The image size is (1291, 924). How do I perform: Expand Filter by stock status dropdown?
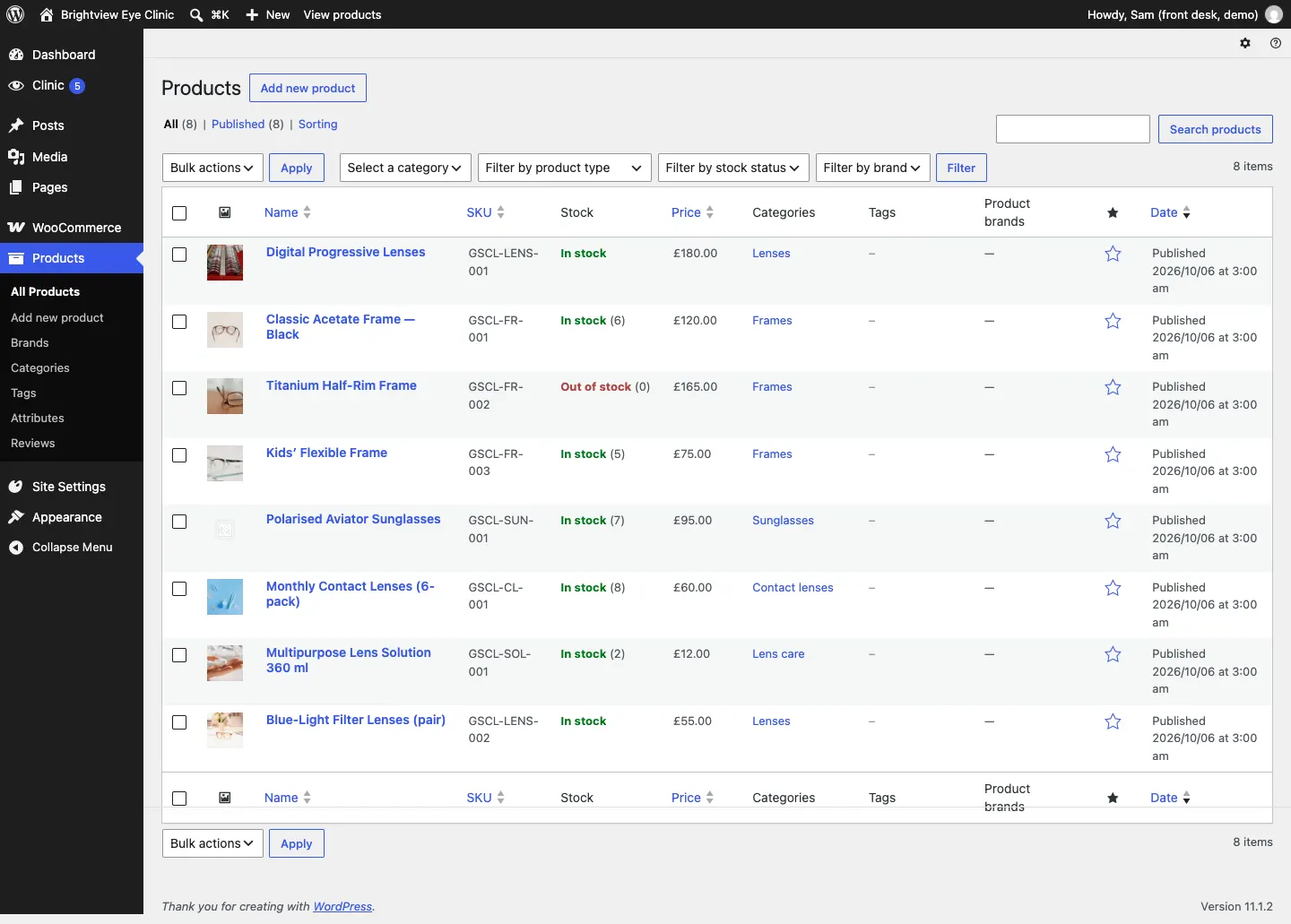tap(733, 168)
